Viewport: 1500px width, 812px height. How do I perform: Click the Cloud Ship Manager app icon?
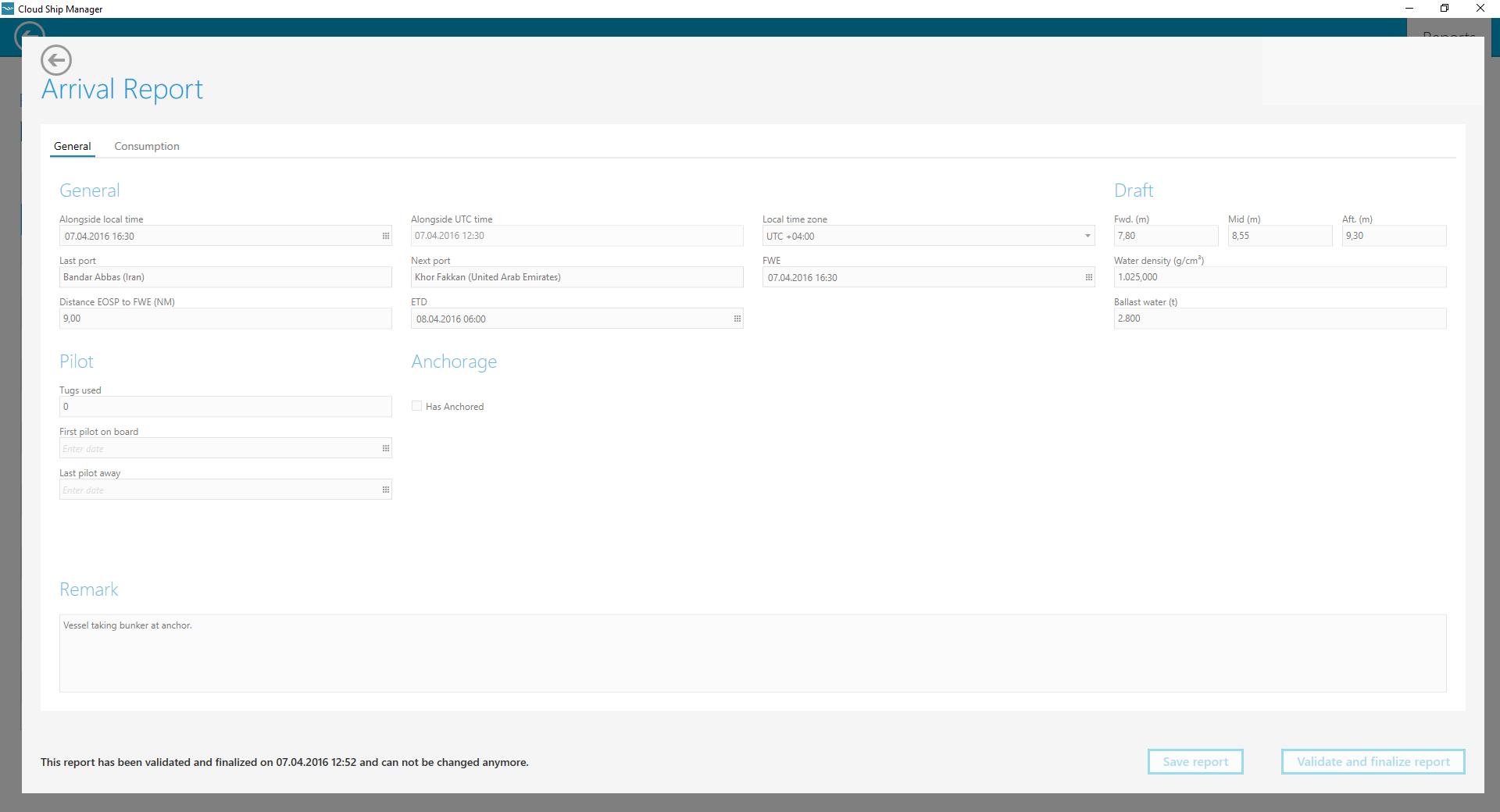(x=8, y=9)
